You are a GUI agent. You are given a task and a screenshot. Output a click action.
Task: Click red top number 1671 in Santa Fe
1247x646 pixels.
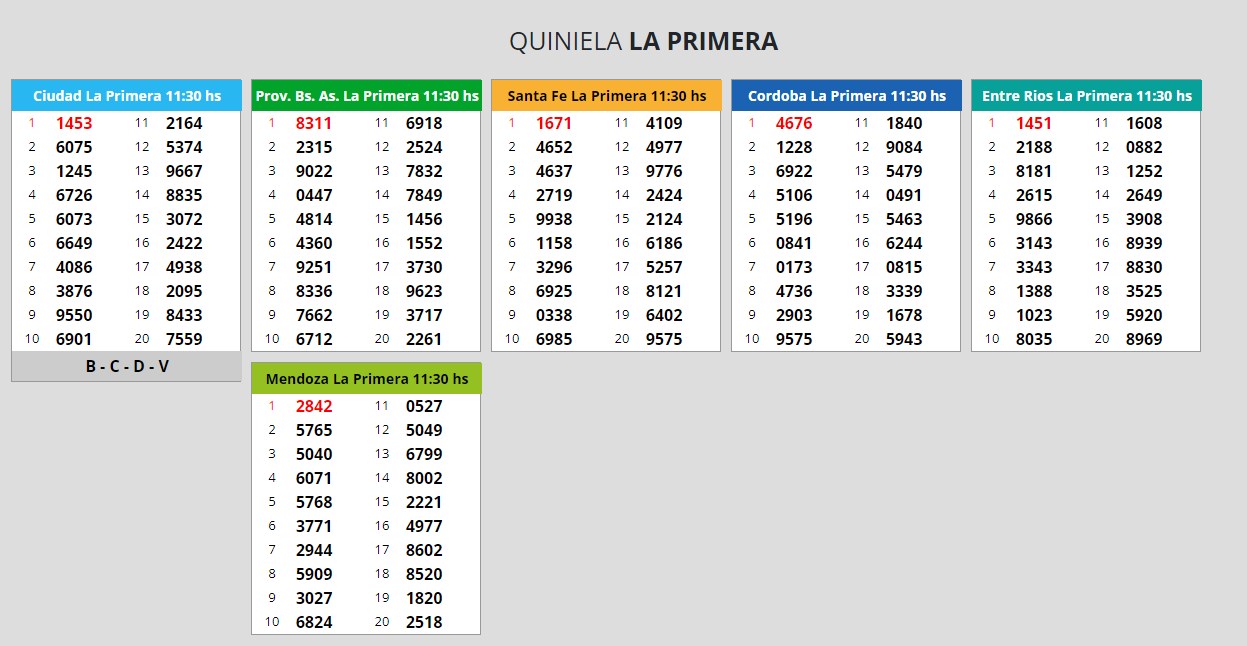[554, 124]
